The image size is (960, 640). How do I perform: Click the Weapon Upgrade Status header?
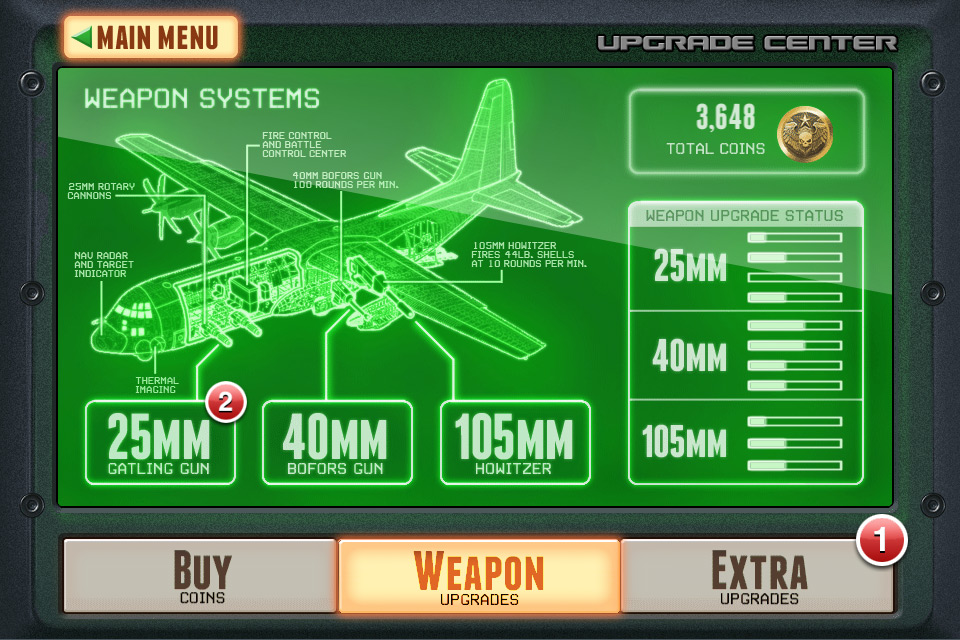point(744,216)
